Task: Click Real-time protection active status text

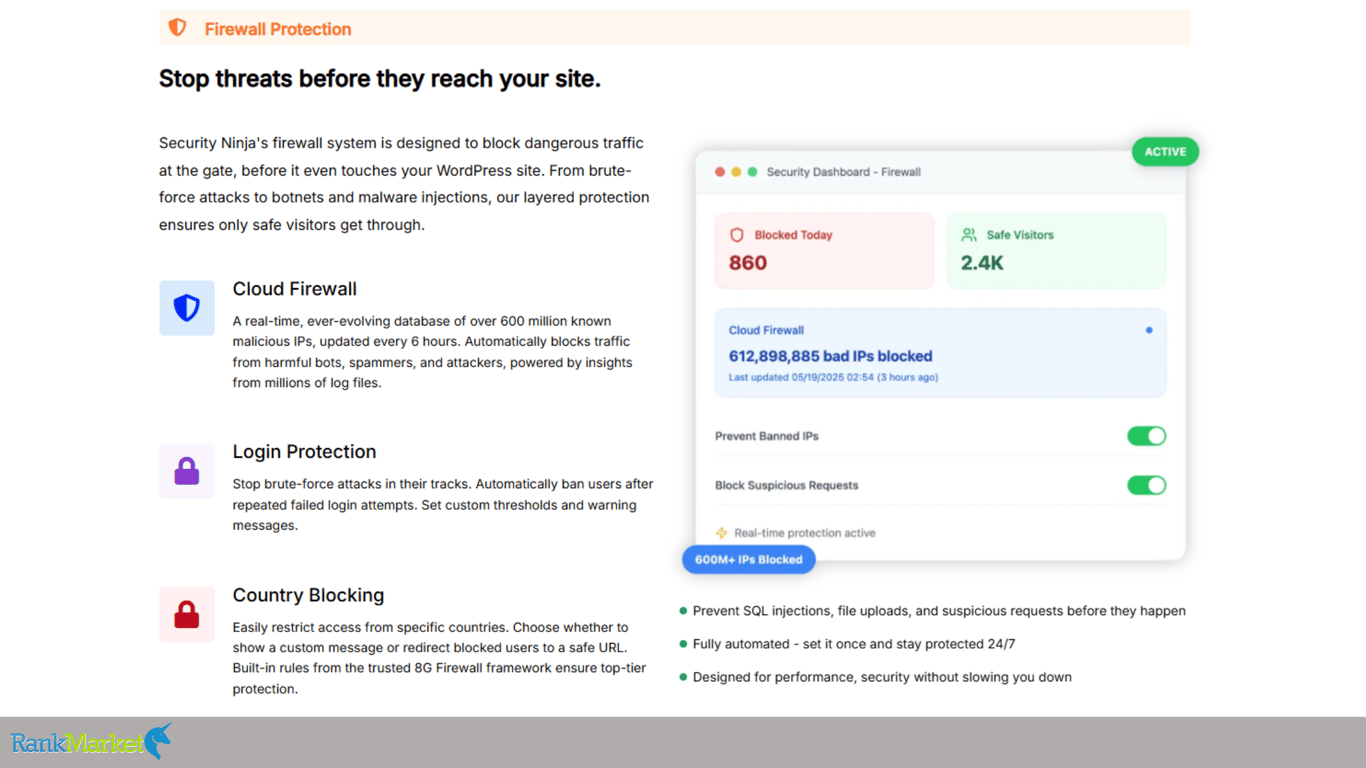Action: tap(805, 533)
